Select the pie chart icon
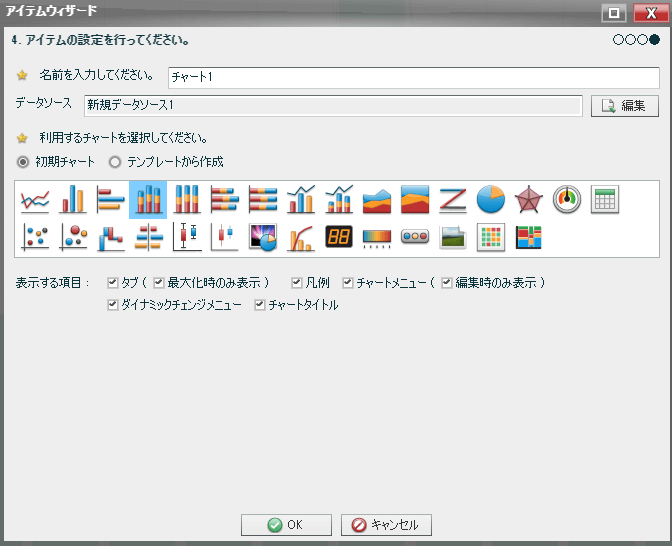Viewport: 672px width, 546px height. point(491,200)
